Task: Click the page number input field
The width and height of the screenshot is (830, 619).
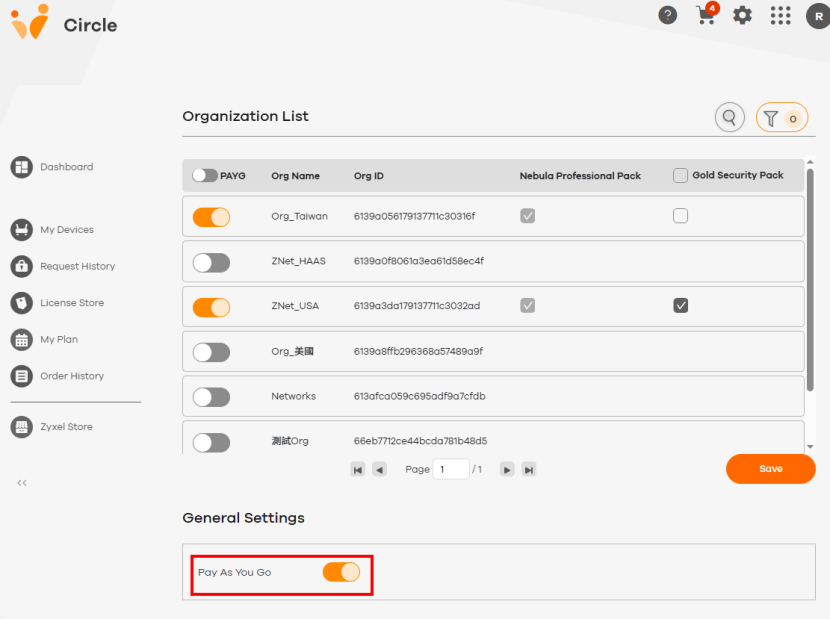Action: click(451, 469)
